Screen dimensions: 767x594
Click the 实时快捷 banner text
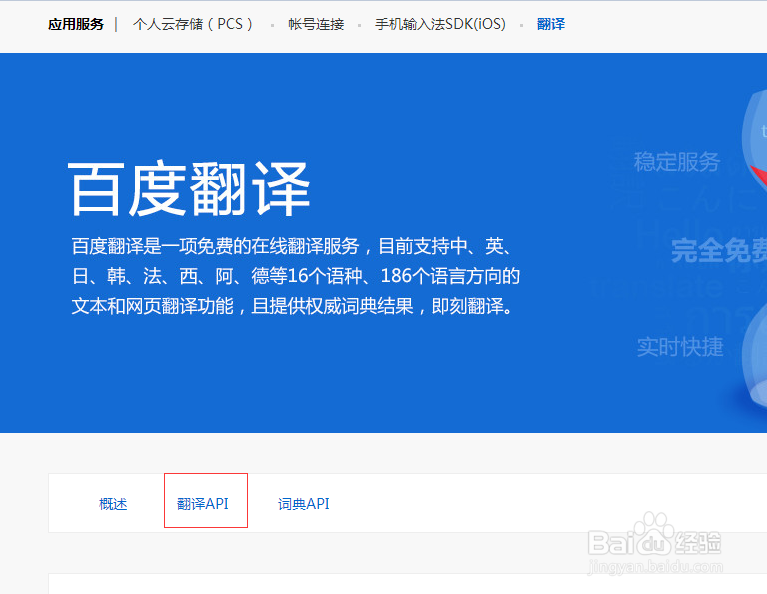(x=680, y=347)
